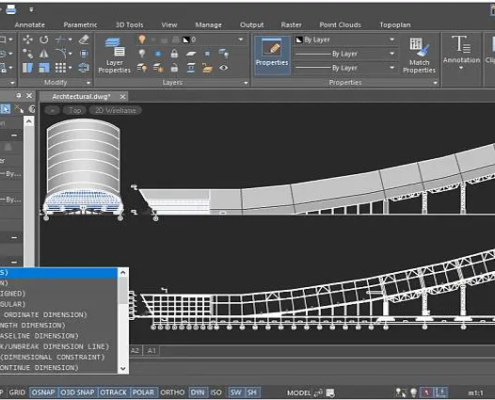
Task: Open the Annotation dropdown arrow
Action: (x=461, y=68)
